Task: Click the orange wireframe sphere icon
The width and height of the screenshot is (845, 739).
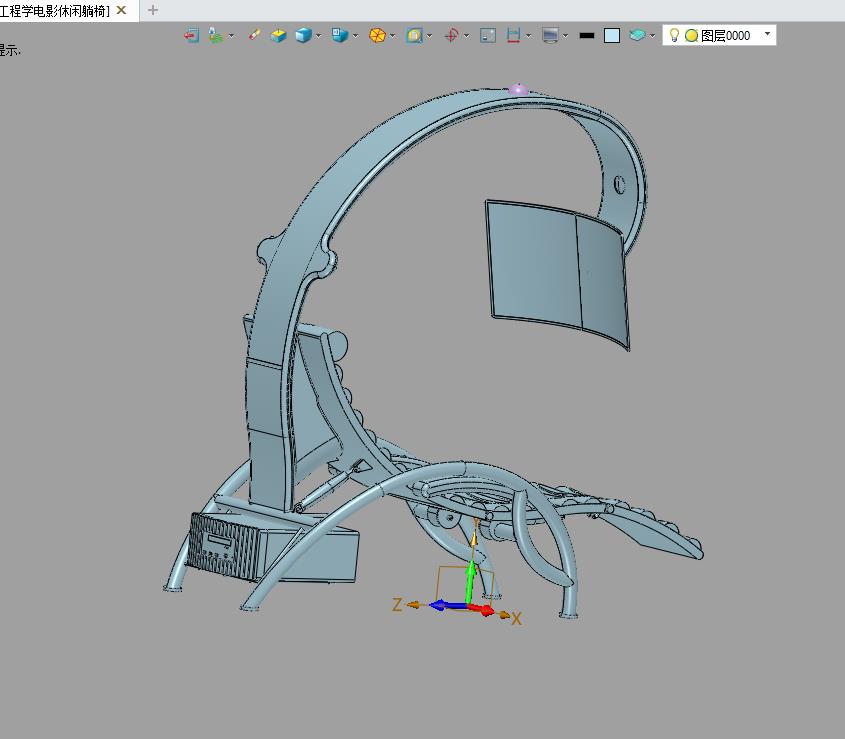Action: tap(377, 35)
